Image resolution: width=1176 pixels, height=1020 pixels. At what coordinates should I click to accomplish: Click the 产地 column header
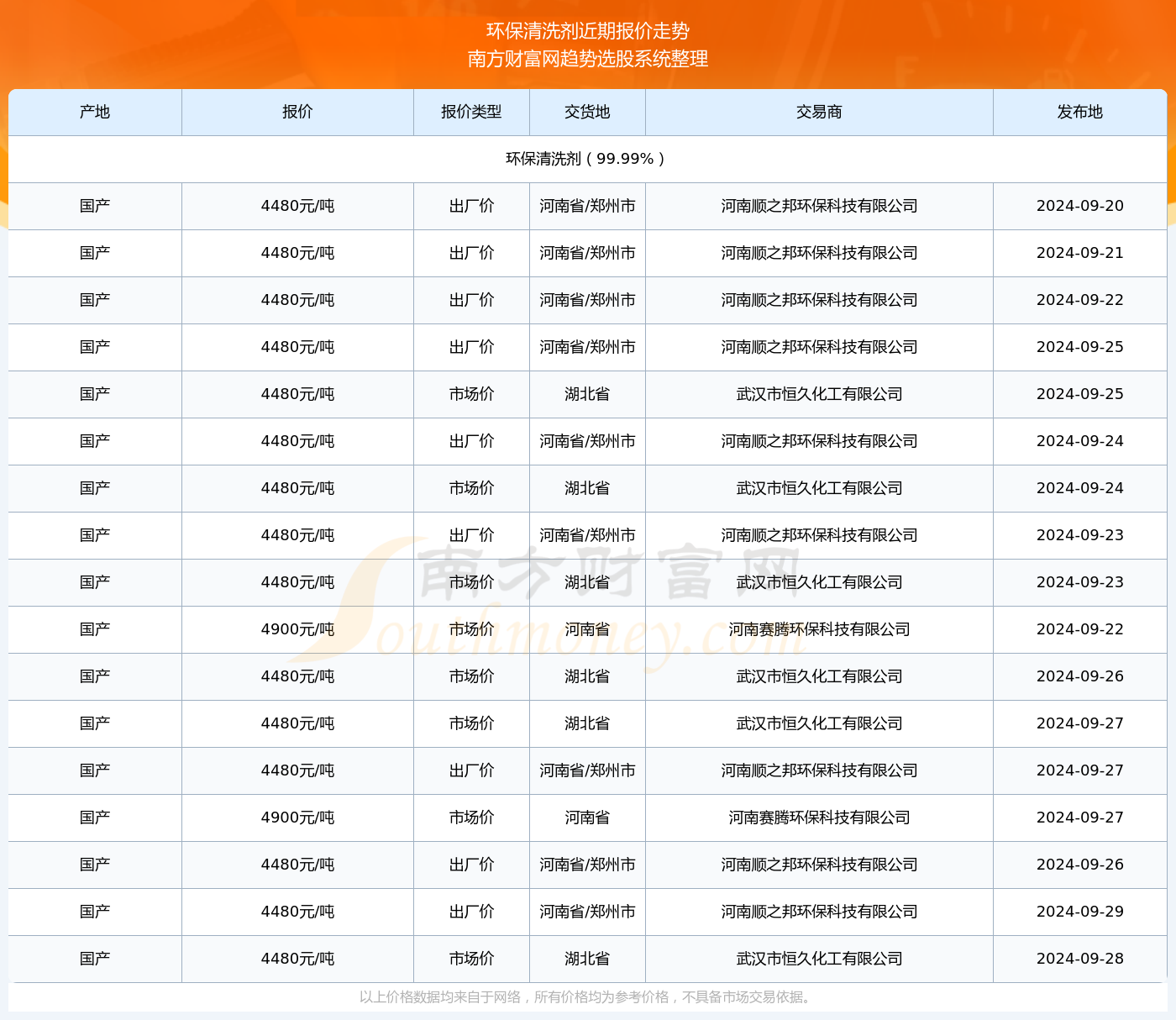95,112
